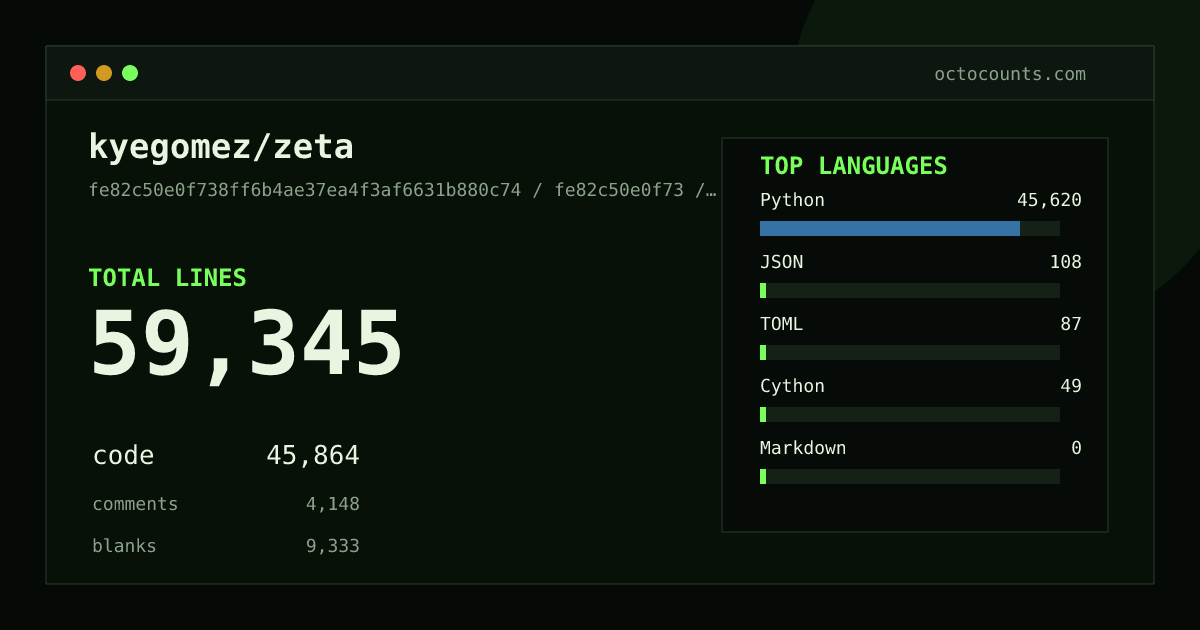Click the comments label
Viewport: 1200px width, 630px height.
point(135,504)
